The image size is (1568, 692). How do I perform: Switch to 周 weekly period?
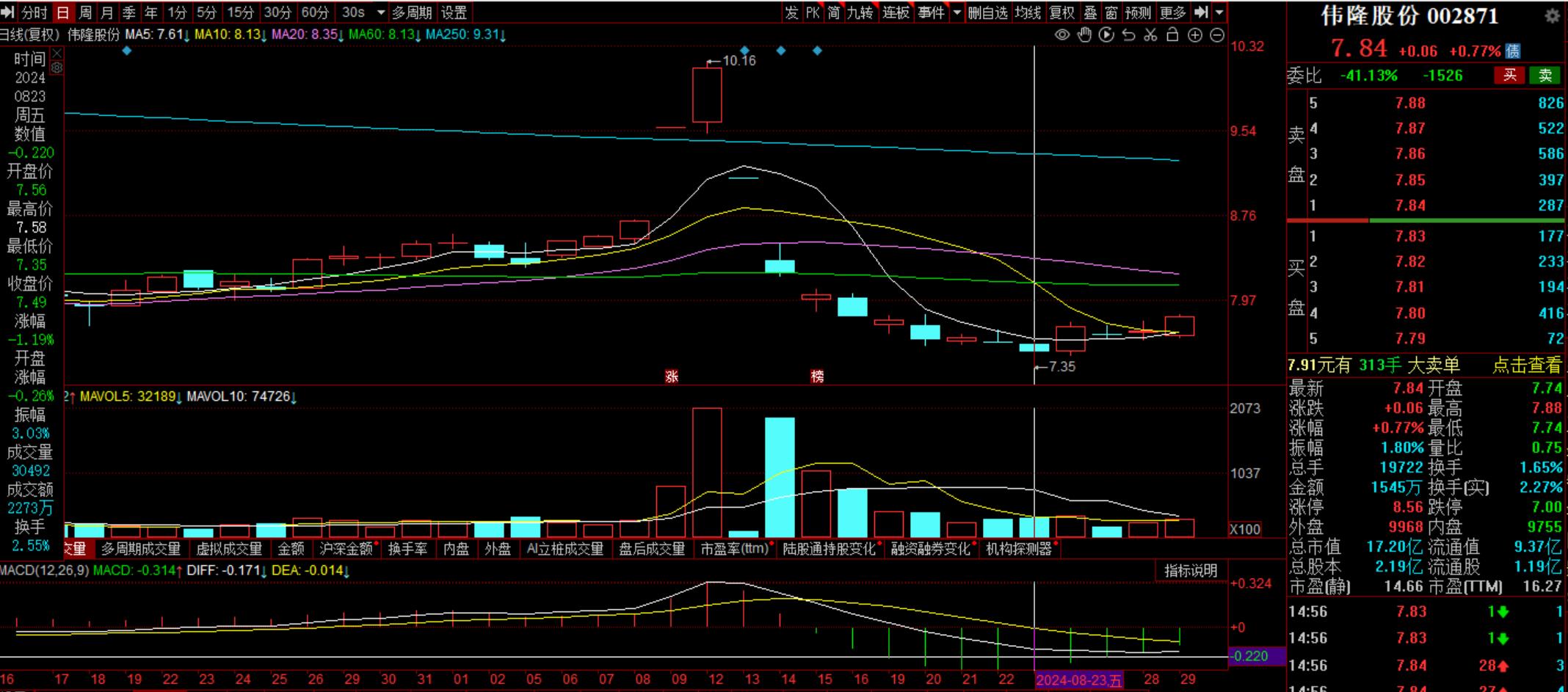[85, 12]
